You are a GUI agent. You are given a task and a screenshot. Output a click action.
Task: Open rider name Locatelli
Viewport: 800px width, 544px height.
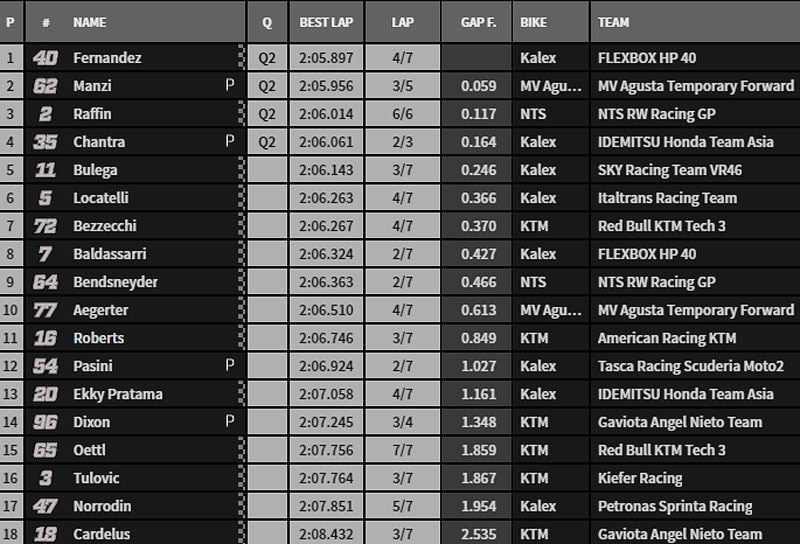pyautogui.click(x=101, y=198)
